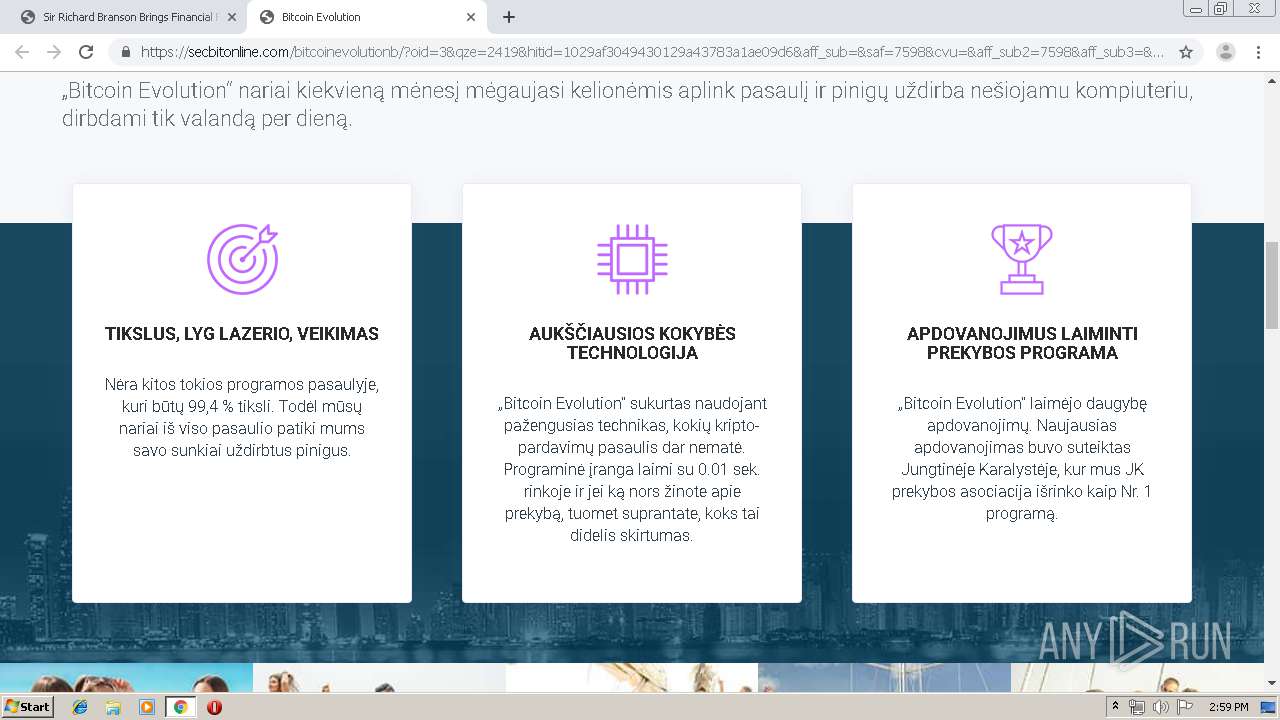Open the Action Center flag icon
Viewport: 1280px width, 720px height.
[x=1185, y=707]
